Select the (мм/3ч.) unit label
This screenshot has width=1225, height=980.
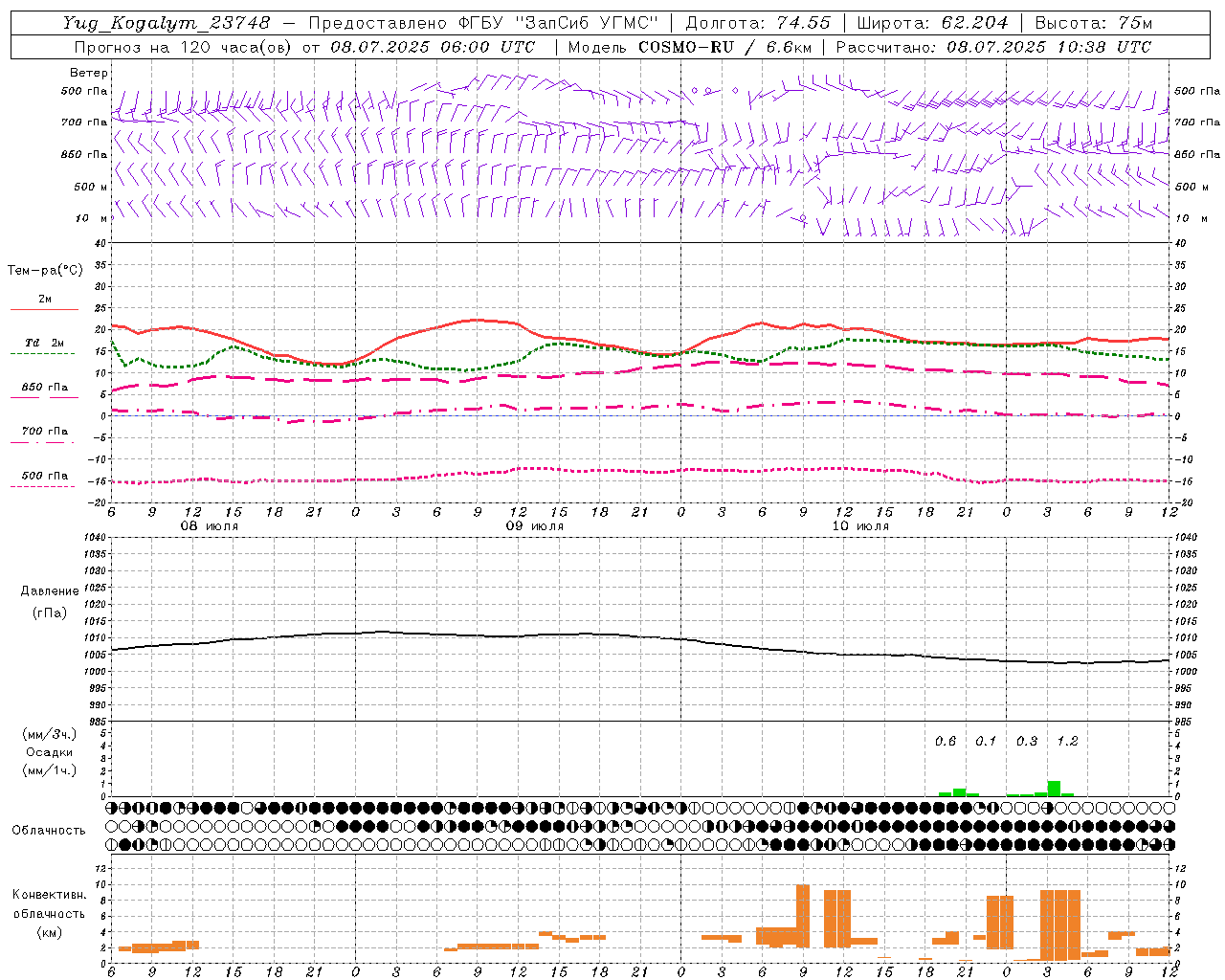tap(48, 734)
